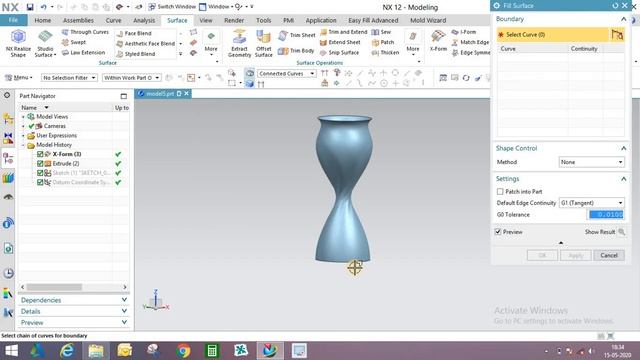Screen dimensions: 640x360
Task: Click Switch Window button
Action: tap(172, 7)
